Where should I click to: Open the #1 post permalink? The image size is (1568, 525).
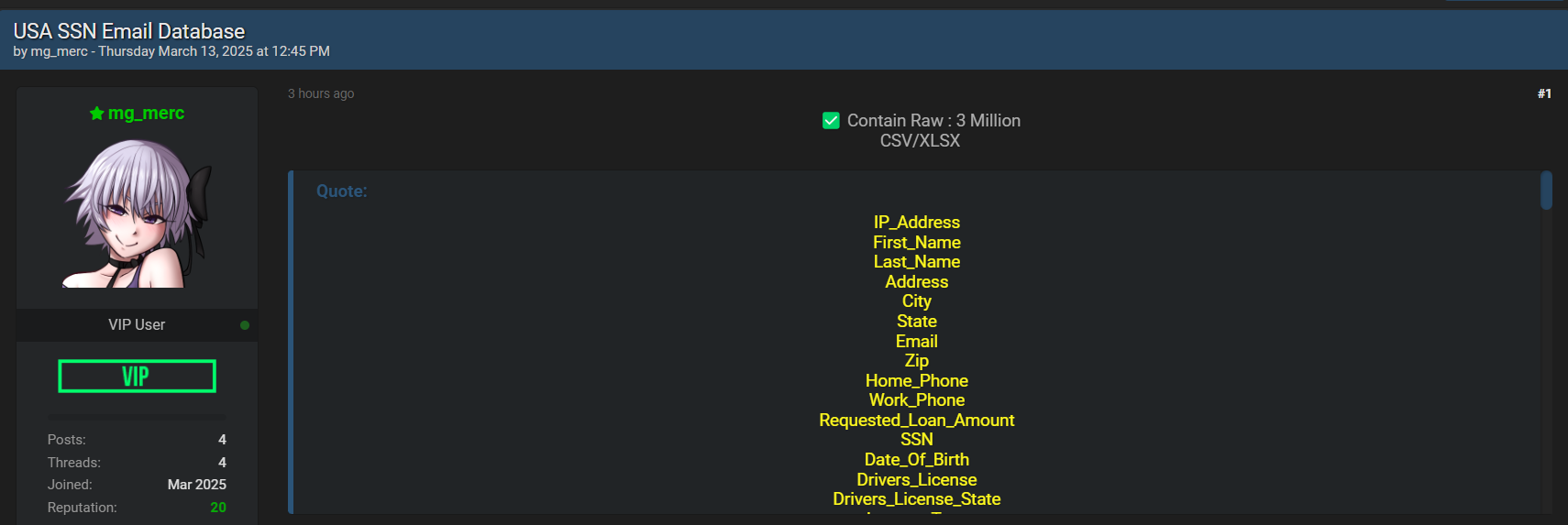tap(1544, 93)
